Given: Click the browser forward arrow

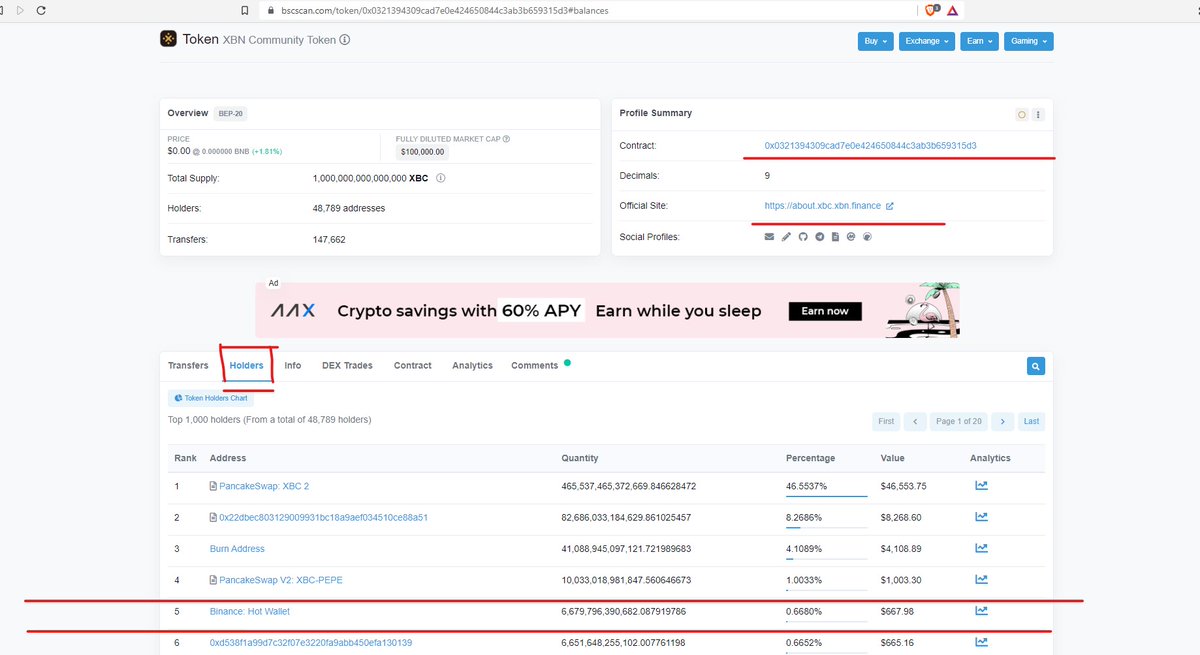Looking at the screenshot, I should click(20, 10).
